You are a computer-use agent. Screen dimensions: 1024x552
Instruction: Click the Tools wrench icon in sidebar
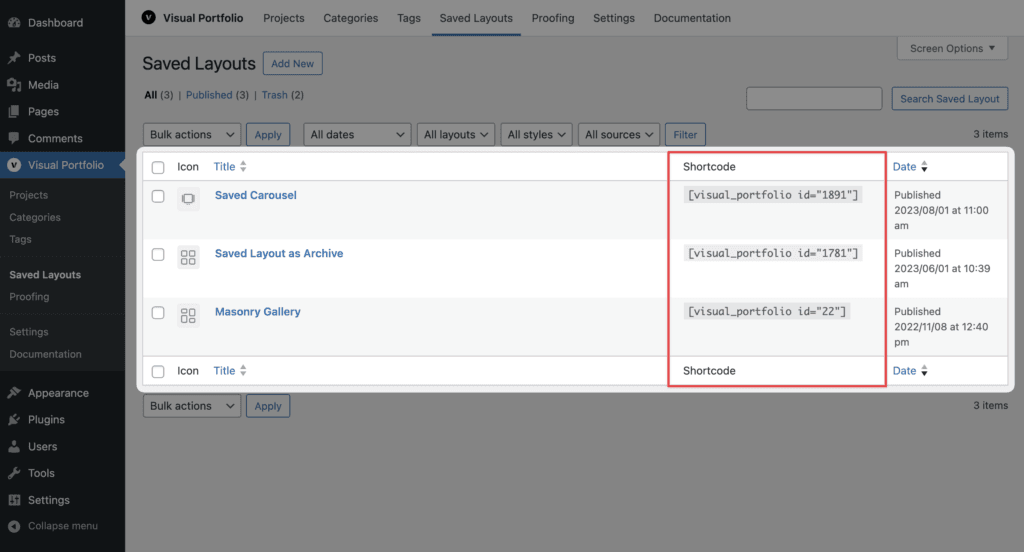click(14, 473)
